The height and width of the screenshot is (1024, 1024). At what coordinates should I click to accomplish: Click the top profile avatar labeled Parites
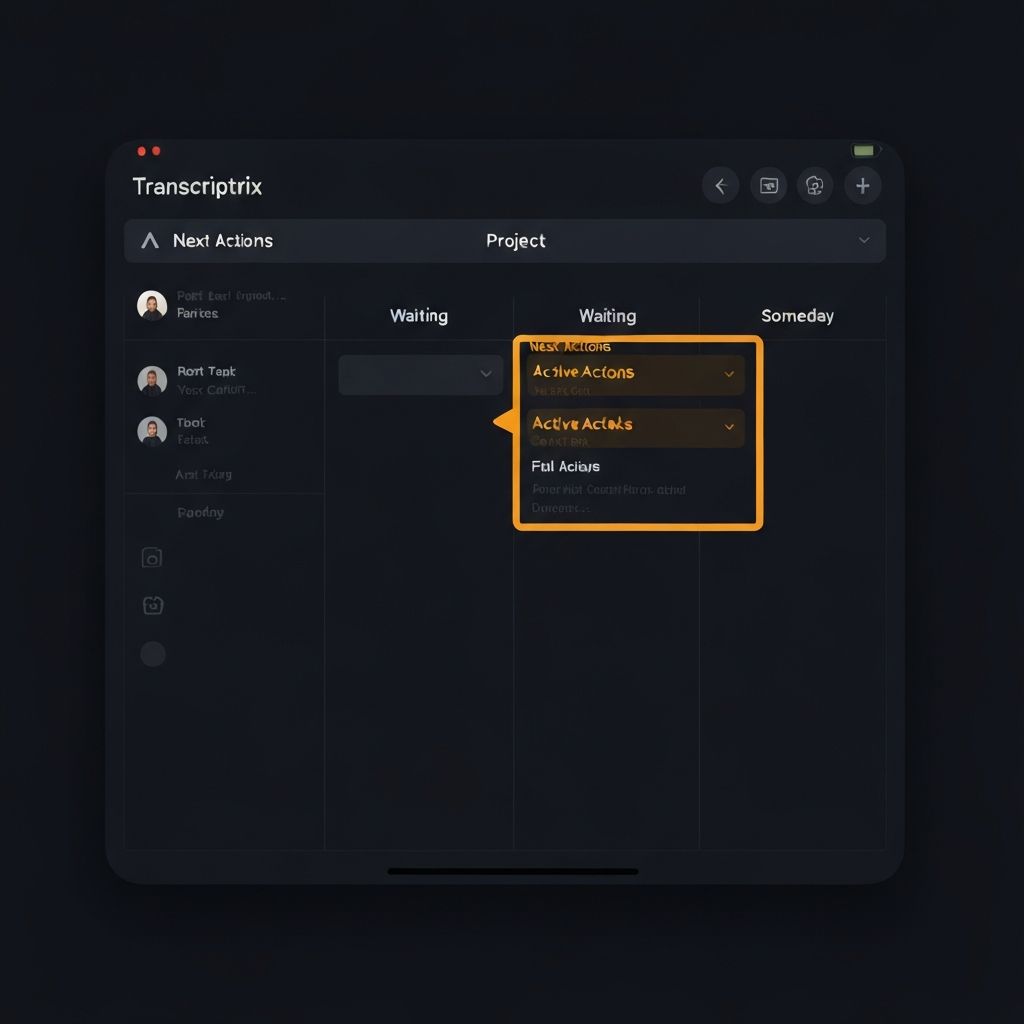(152, 306)
